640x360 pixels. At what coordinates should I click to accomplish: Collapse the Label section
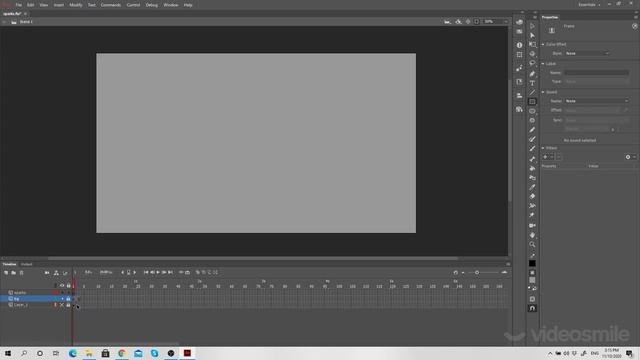tap(543, 64)
